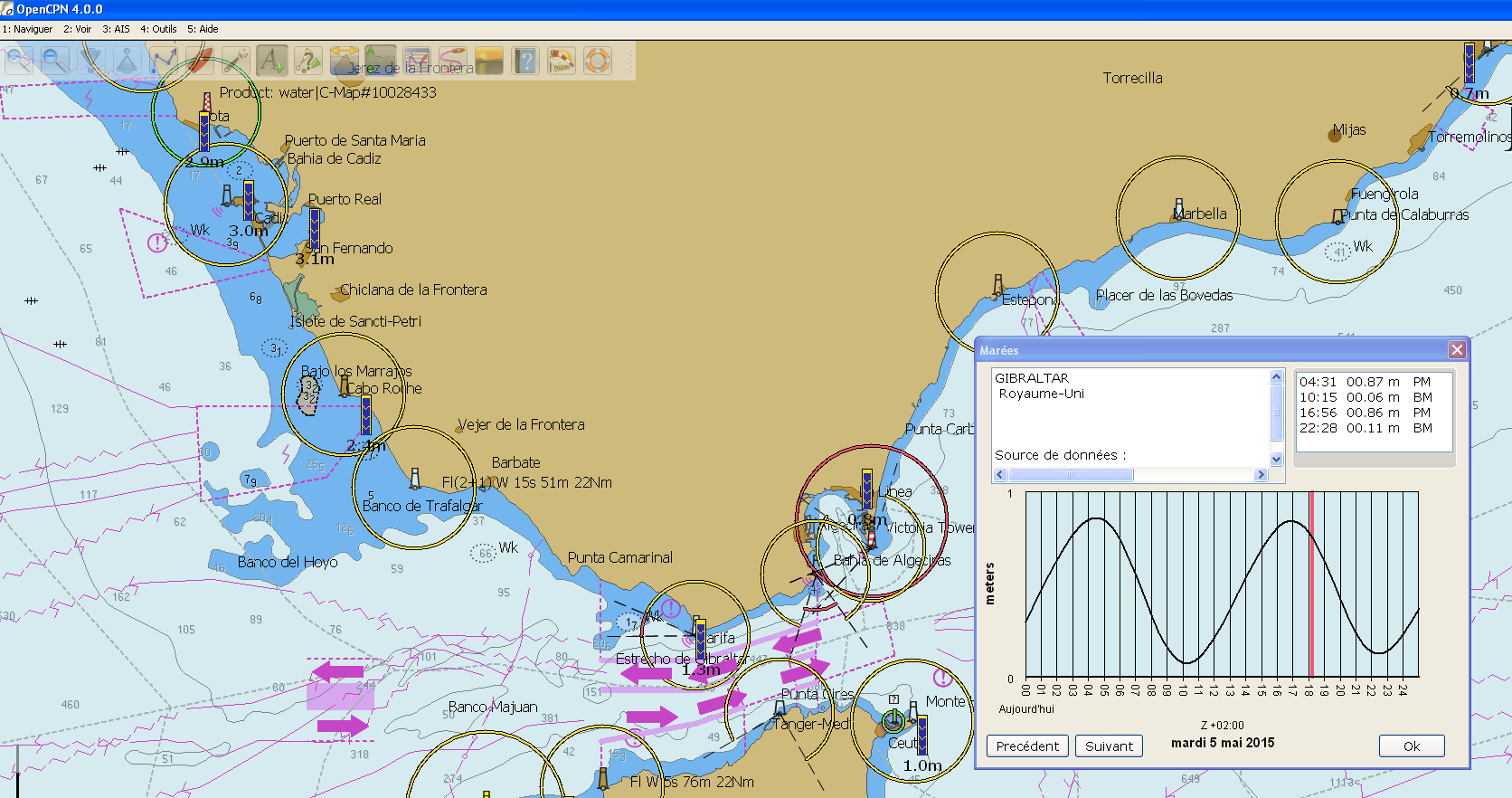Click the Gibraltar tide station marker

click(867, 489)
